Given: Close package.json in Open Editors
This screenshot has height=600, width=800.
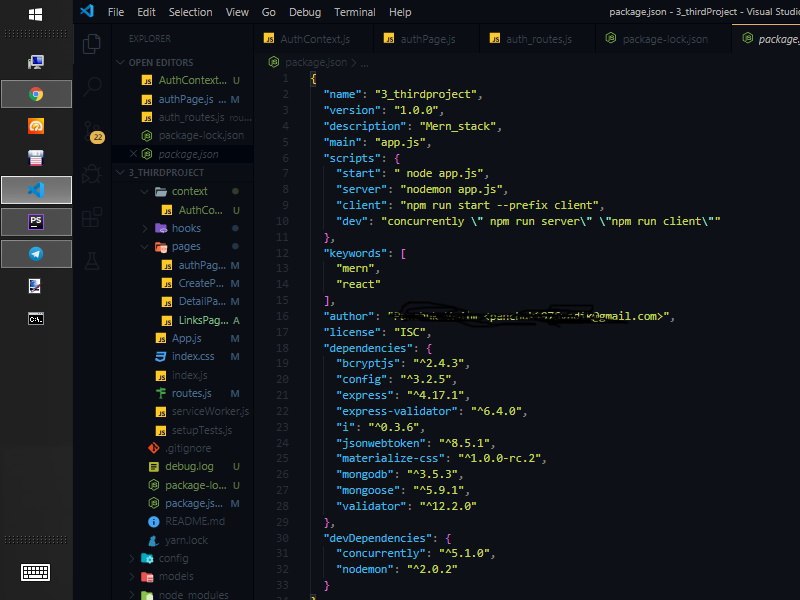Looking at the screenshot, I should pos(133,154).
